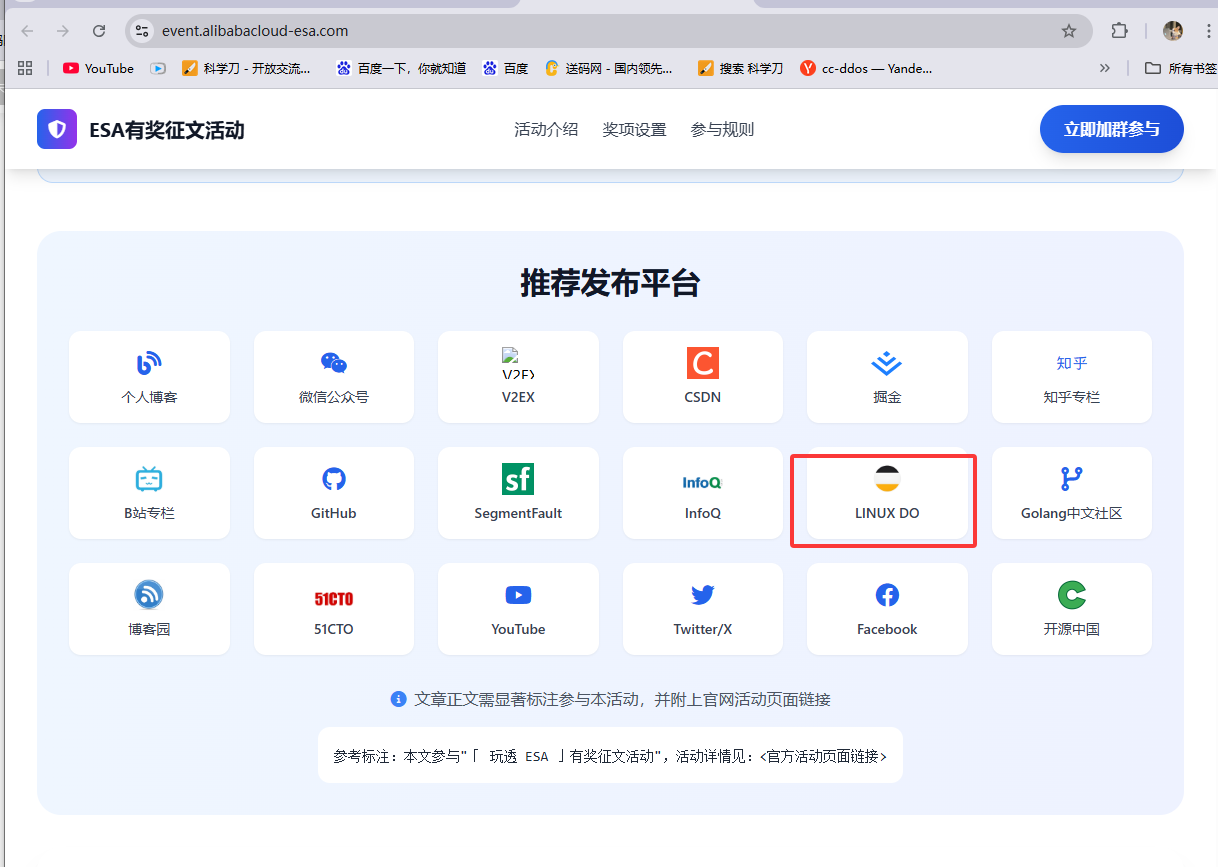Select the B站专栏 bilibili icon
1218x867 pixels.
[x=149, y=479]
